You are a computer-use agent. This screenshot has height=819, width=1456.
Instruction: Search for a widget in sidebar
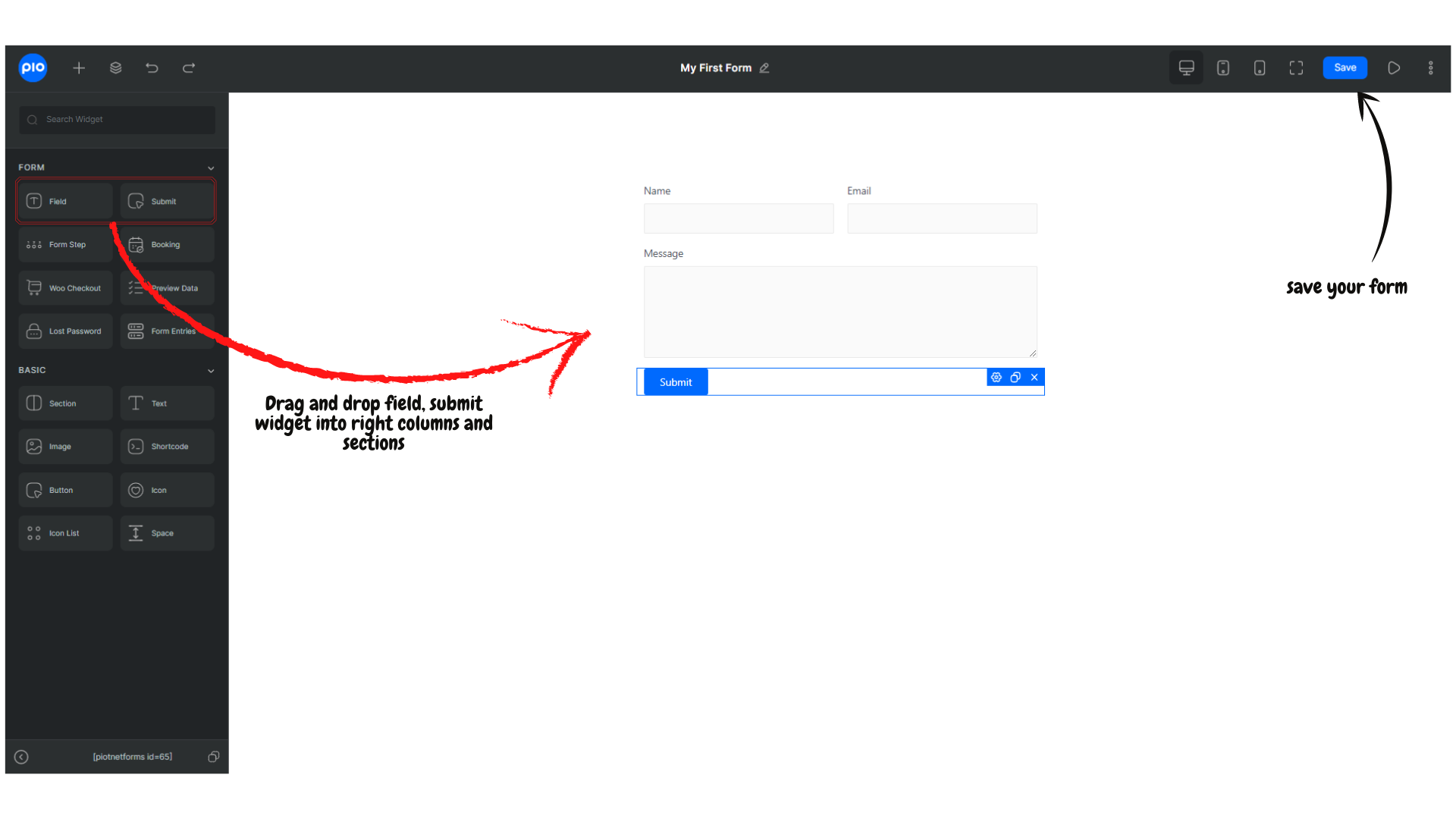(117, 119)
